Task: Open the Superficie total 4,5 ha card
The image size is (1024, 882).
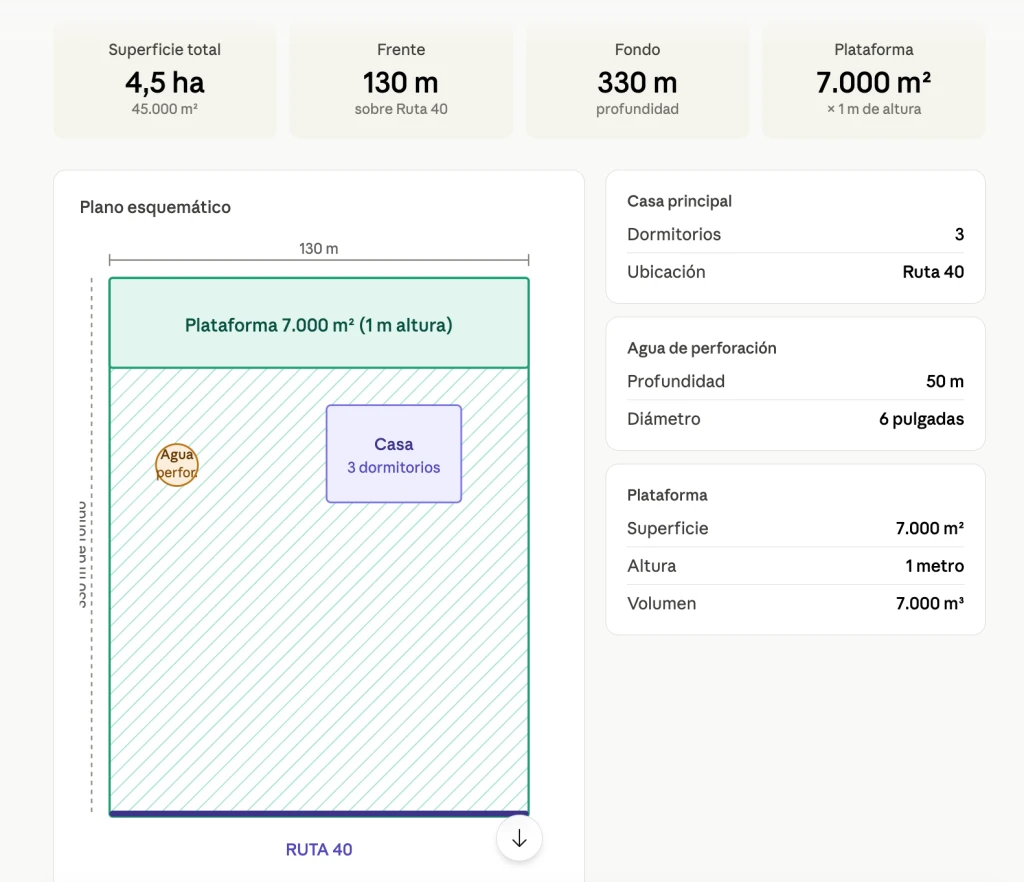Action: tap(165, 80)
